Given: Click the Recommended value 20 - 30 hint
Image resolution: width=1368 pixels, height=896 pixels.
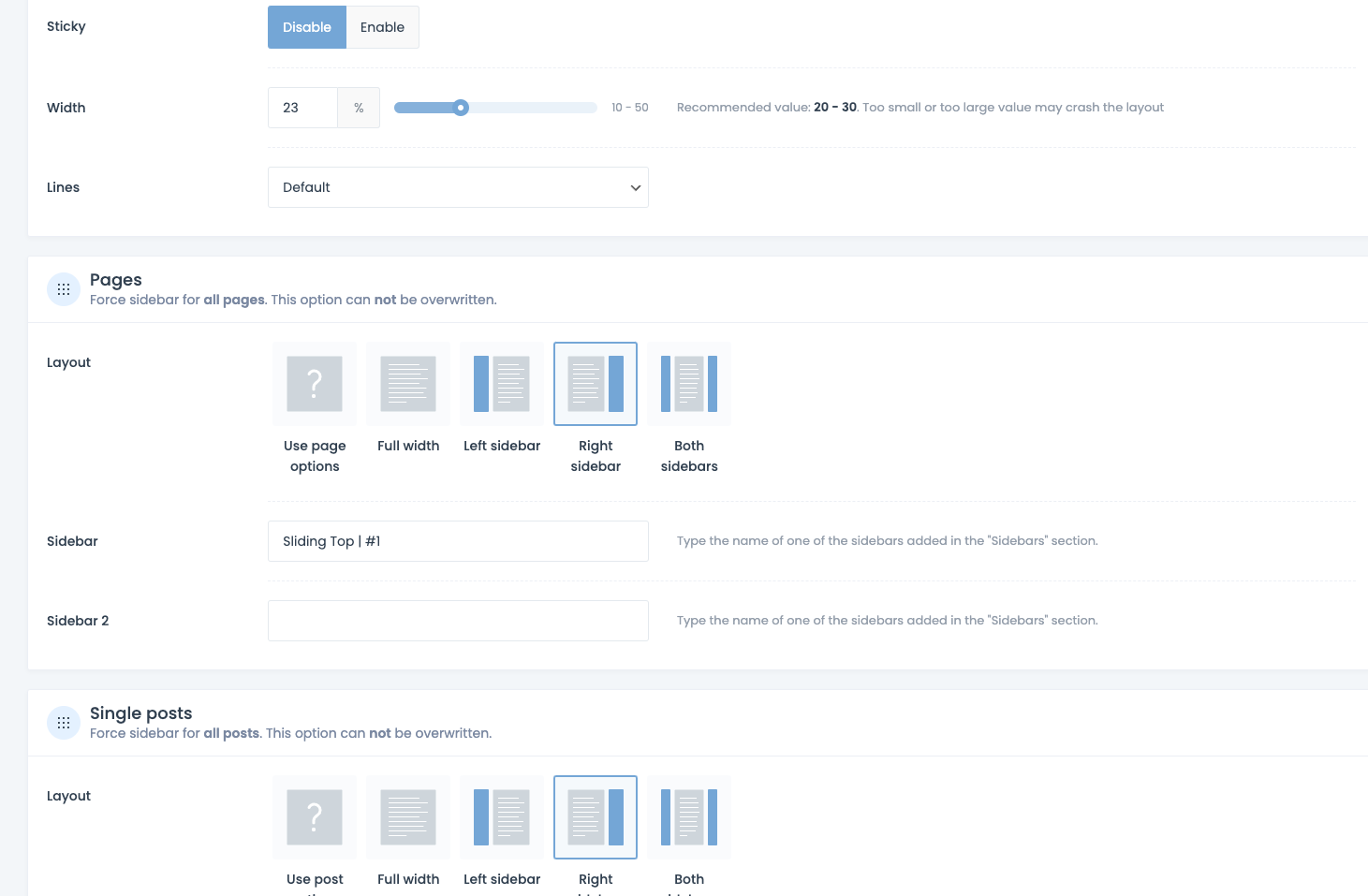Looking at the screenshot, I should tap(920, 108).
